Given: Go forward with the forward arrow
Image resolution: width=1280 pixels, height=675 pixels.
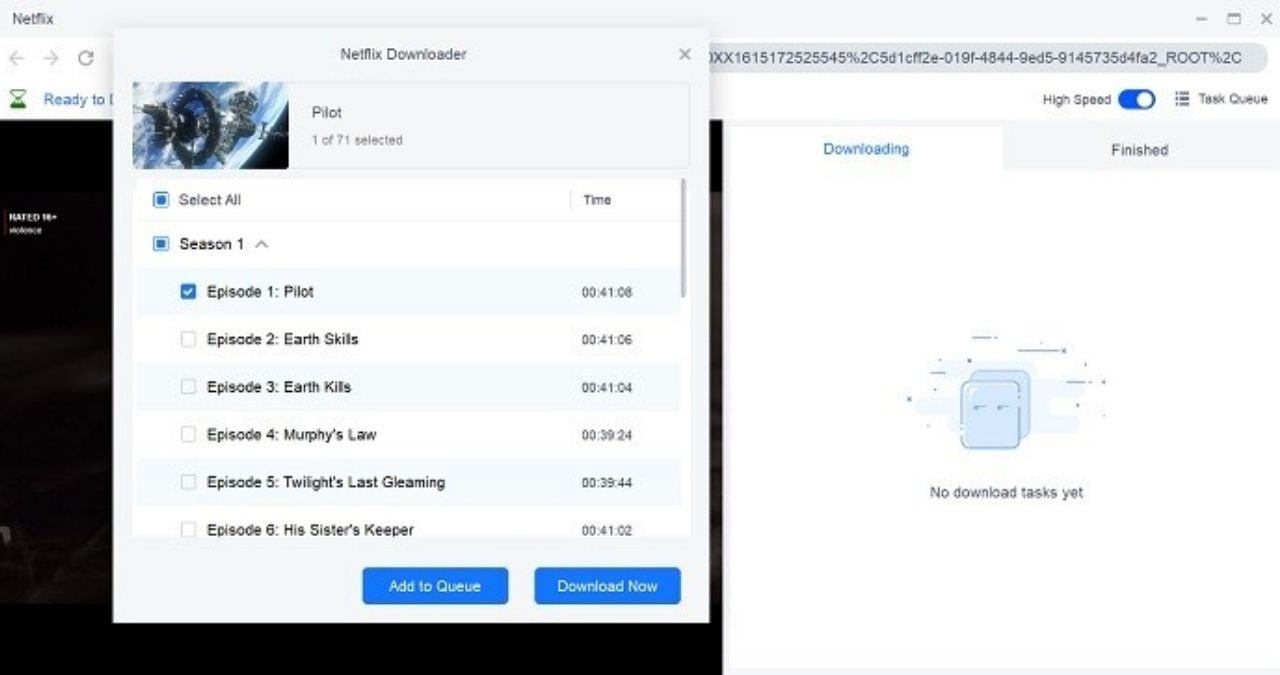Looking at the screenshot, I should tap(51, 58).
